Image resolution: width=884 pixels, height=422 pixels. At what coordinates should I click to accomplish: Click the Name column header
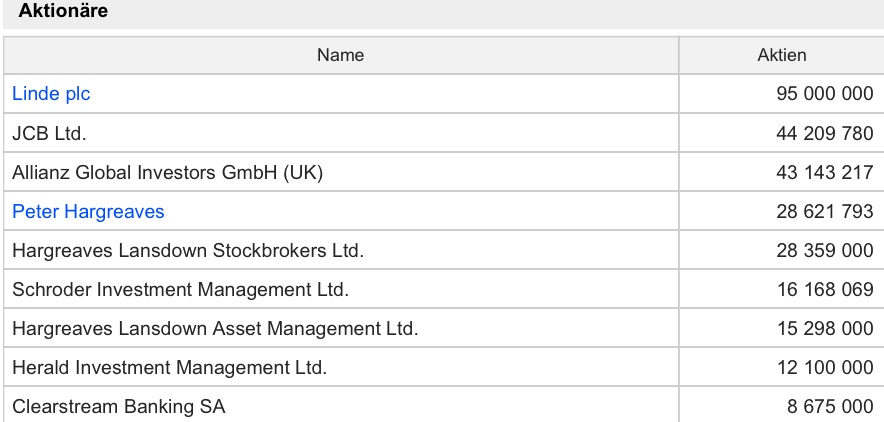point(340,55)
